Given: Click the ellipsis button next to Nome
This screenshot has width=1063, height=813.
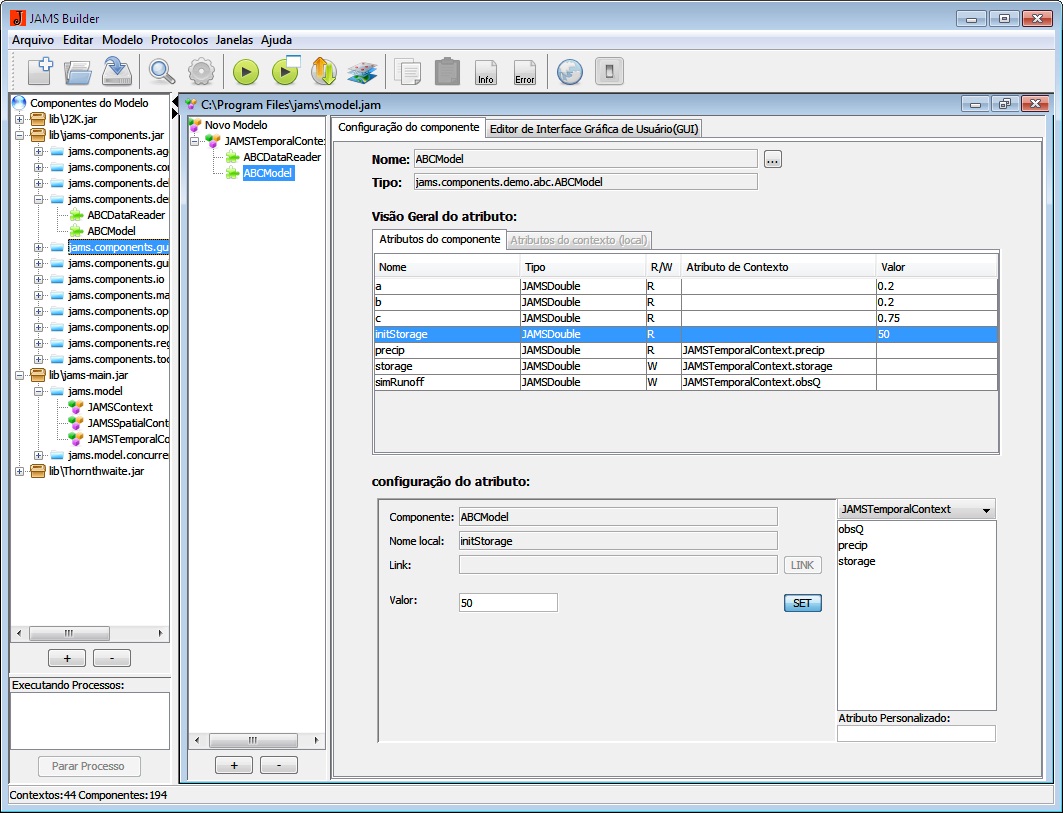Looking at the screenshot, I should 772,159.
